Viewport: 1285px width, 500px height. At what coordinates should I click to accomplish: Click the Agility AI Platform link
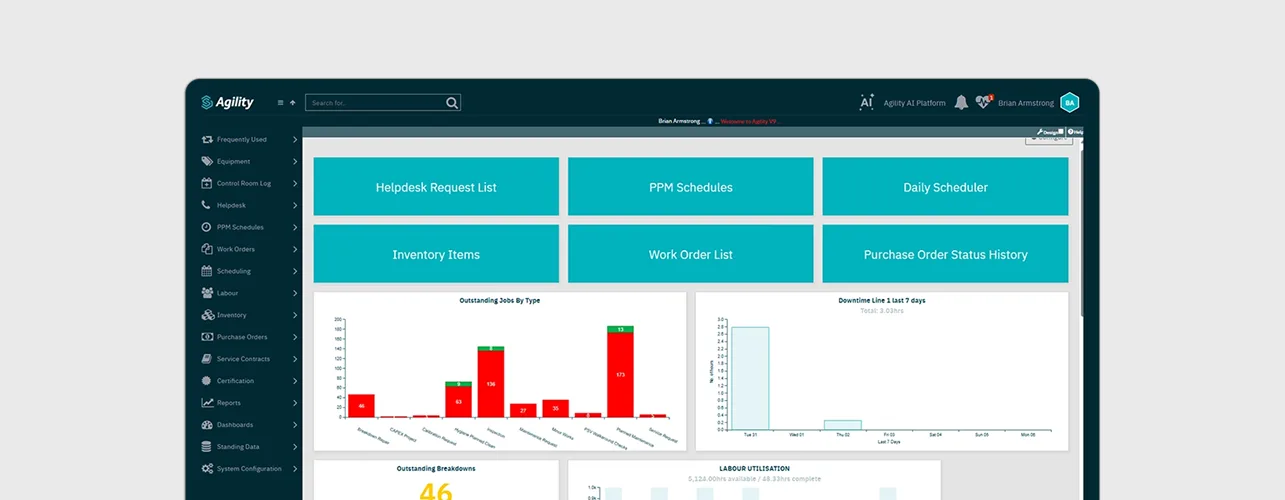[914, 103]
